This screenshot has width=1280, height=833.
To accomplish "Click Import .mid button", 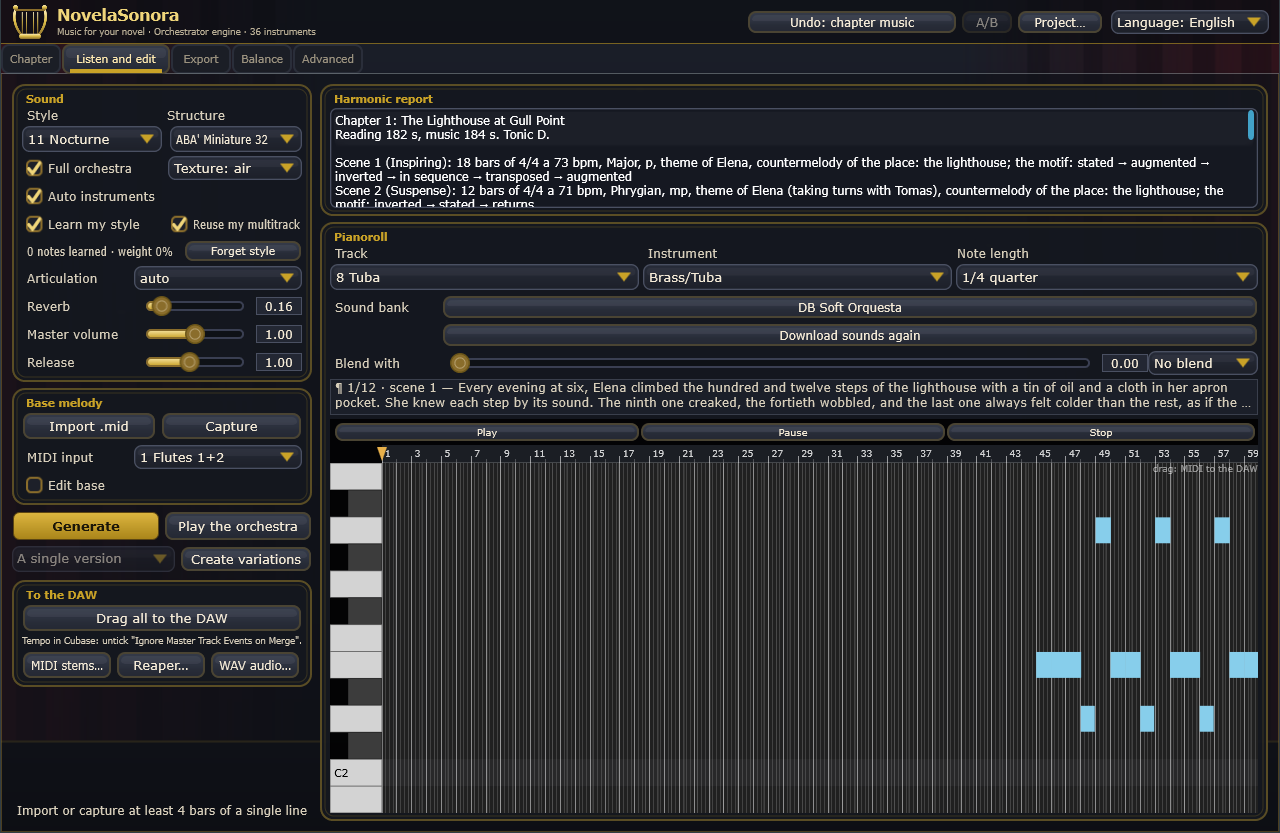I will 89,426.
